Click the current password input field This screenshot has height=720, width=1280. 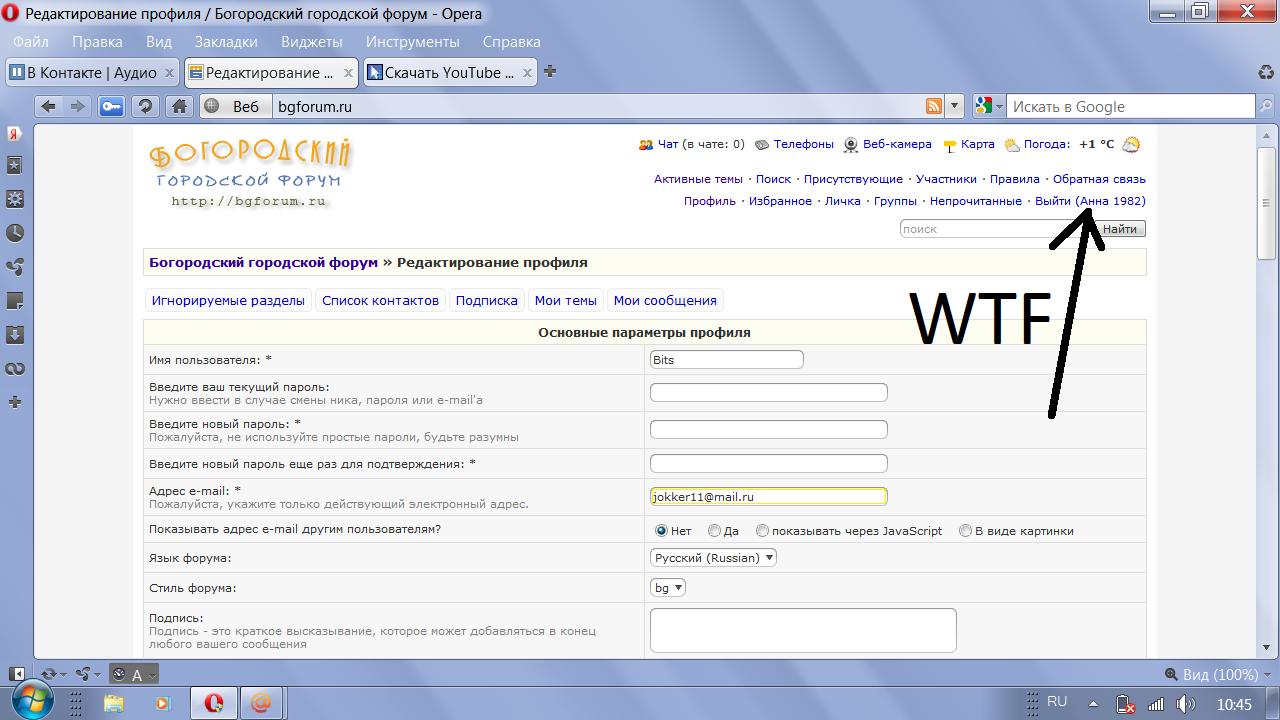click(768, 393)
